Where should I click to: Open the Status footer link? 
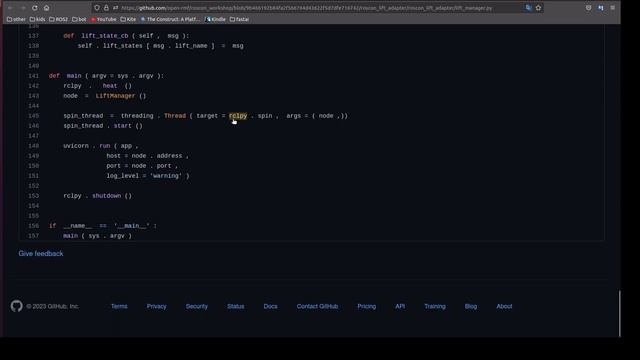[x=236, y=306]
